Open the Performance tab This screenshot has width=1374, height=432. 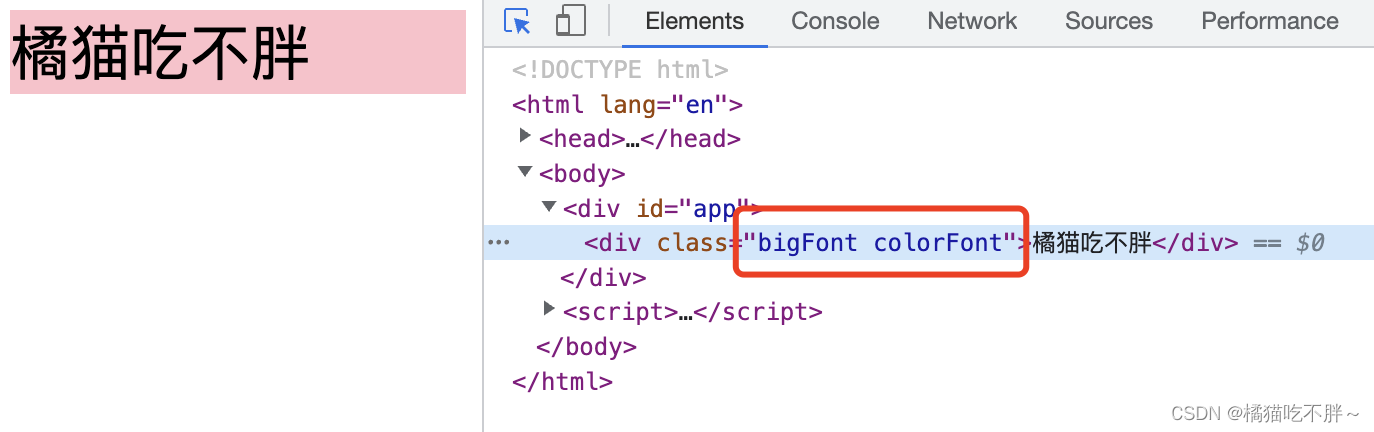pos(1270,21)
